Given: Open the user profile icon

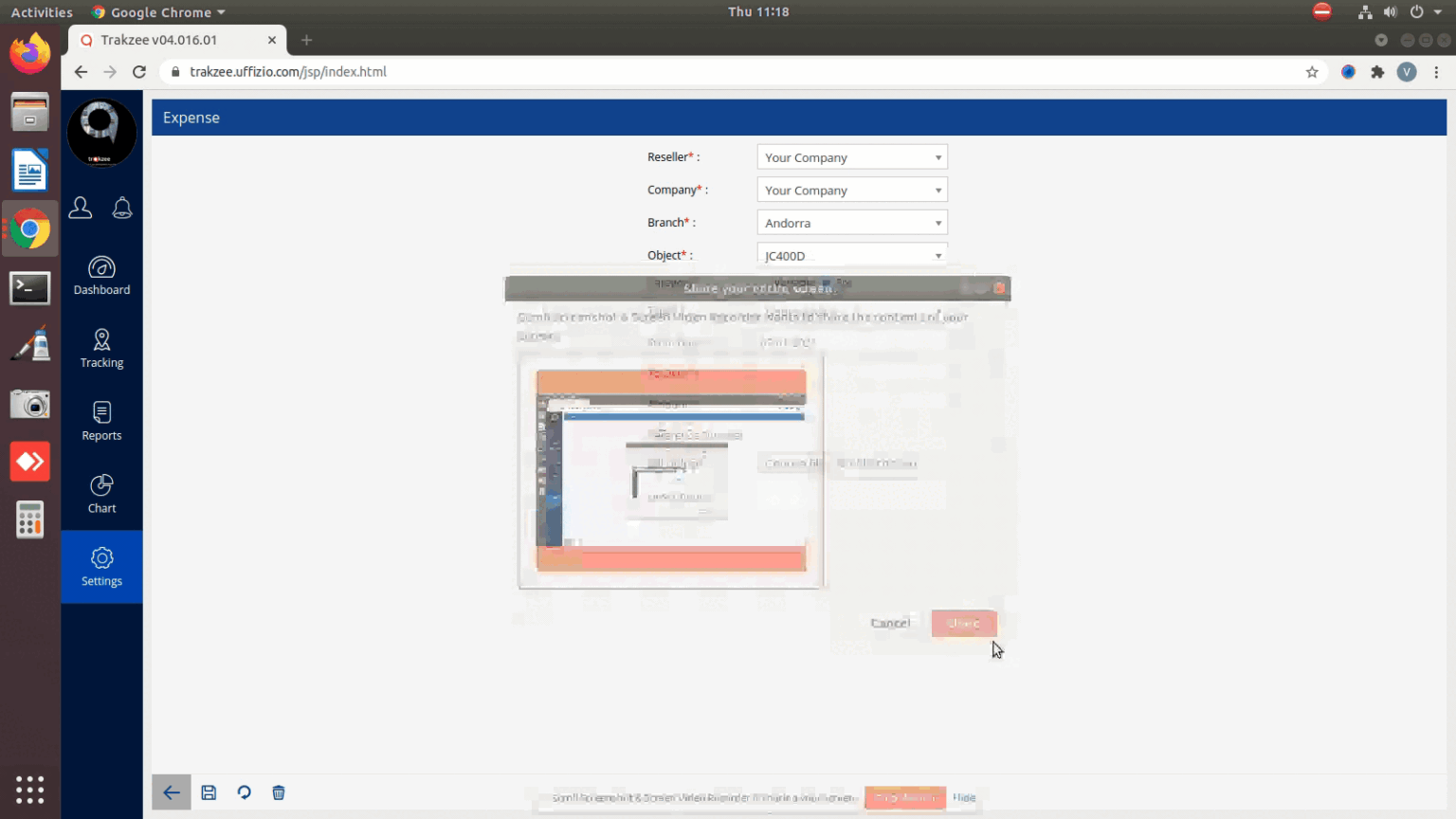Looking at the screenshot, I should click(81, 209).
